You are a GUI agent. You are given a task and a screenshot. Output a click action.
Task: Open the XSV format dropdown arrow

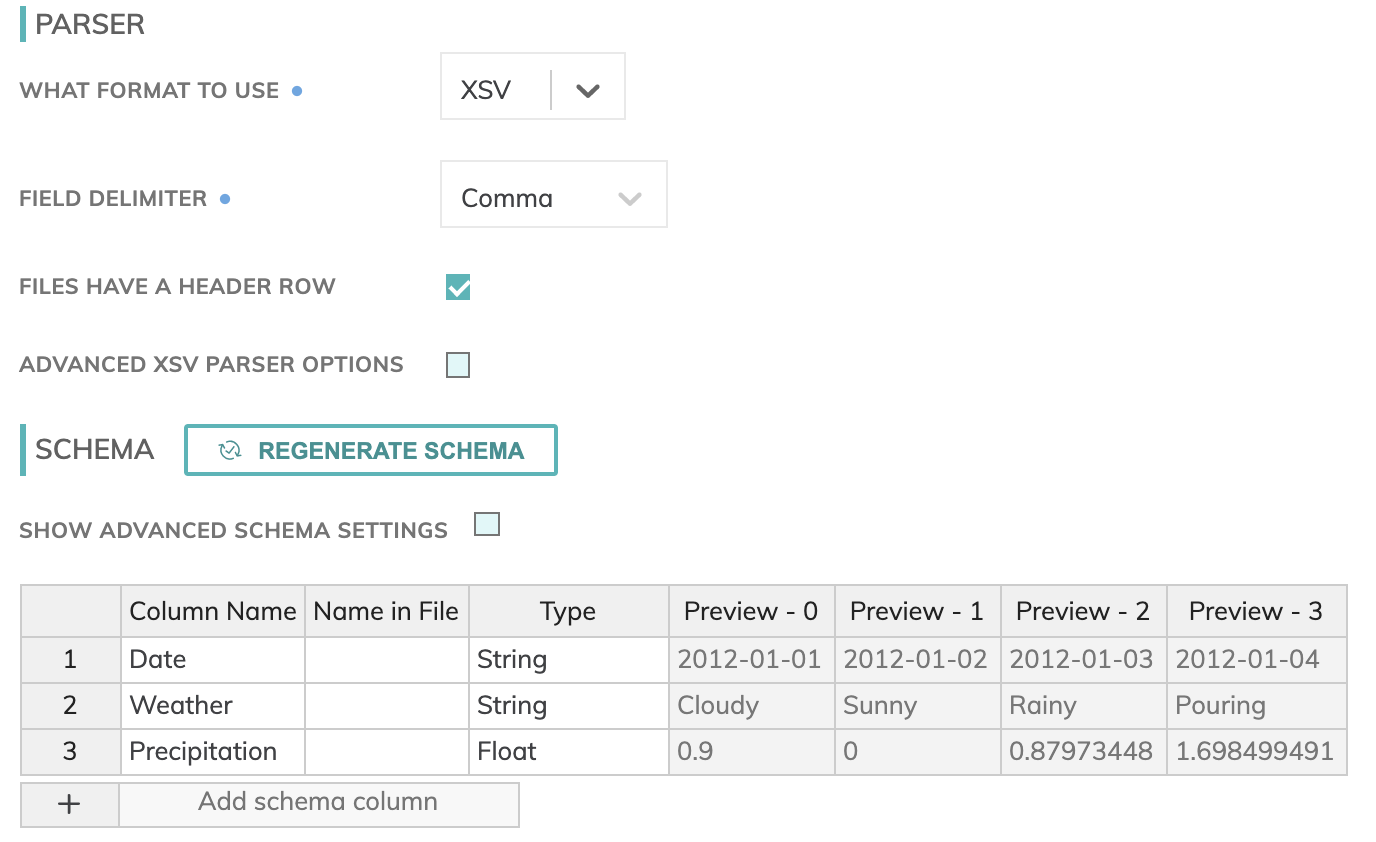(x=588, y=90)
